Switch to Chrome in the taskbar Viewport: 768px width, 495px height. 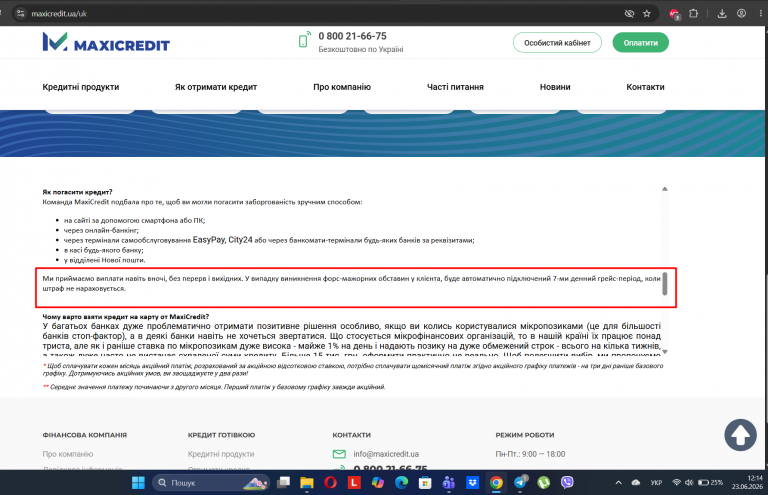496,483
